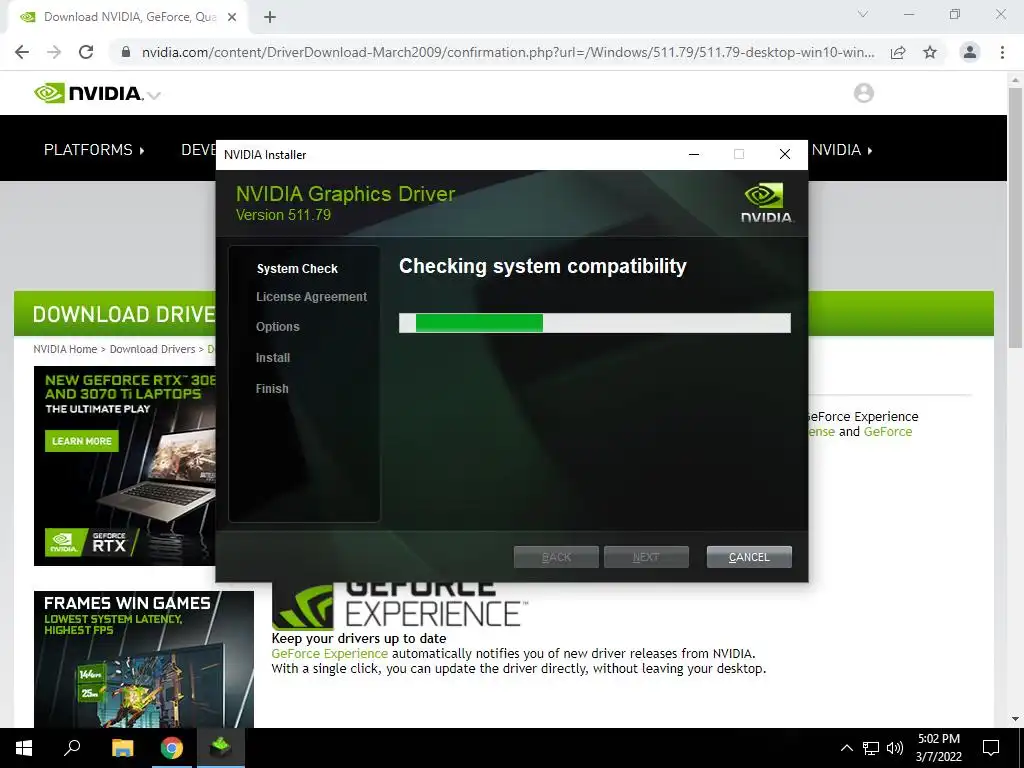Close the NVIDIA Installer window
Screen dimensions: 1024x768
(785, 154)
